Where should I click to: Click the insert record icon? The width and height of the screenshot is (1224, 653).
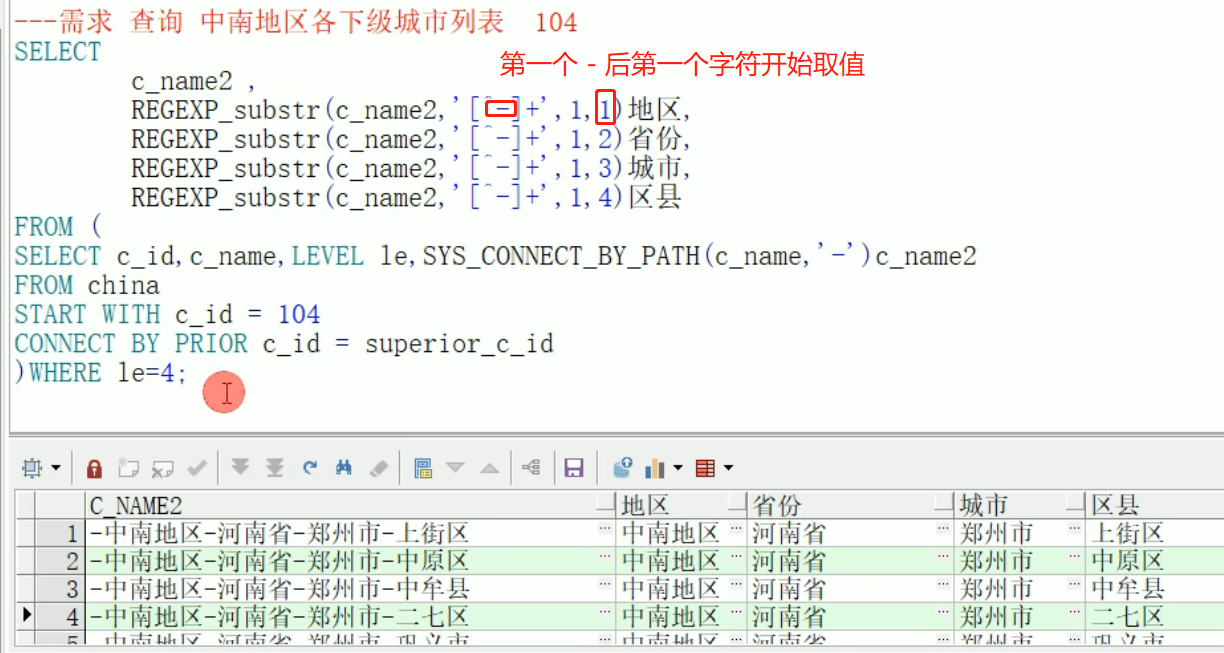point(128,467)
